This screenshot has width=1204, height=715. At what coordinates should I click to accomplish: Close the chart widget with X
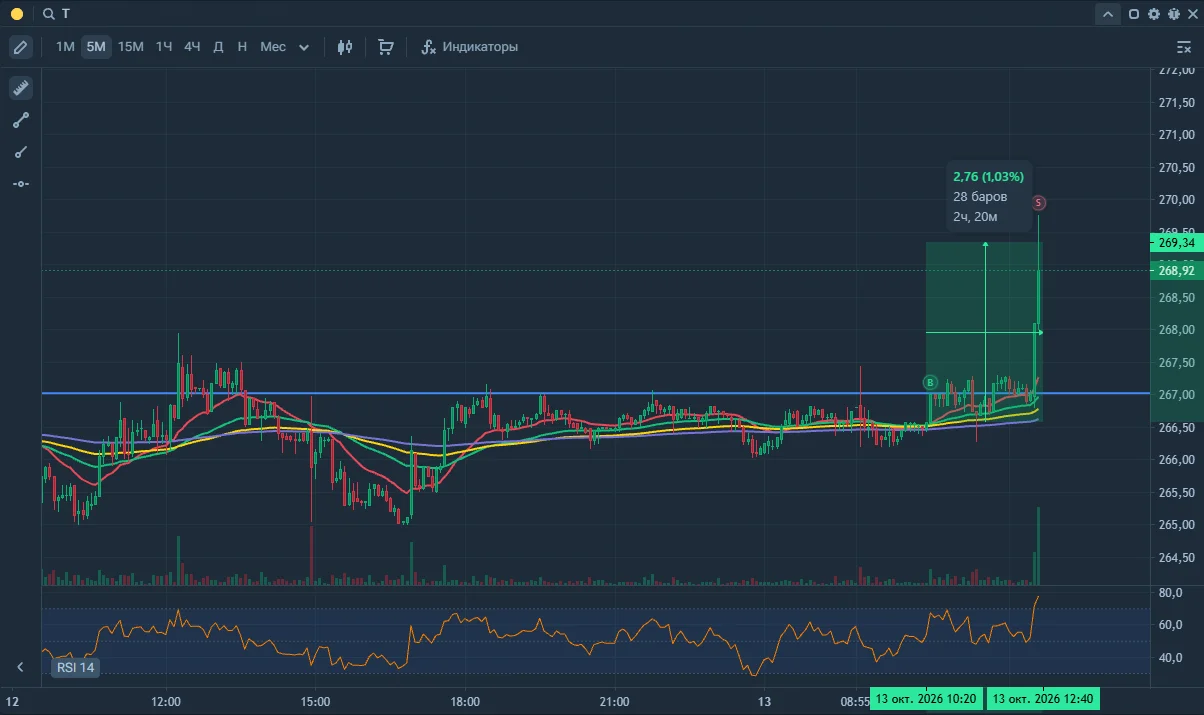pyautogui.click(x=1191, y=14)
